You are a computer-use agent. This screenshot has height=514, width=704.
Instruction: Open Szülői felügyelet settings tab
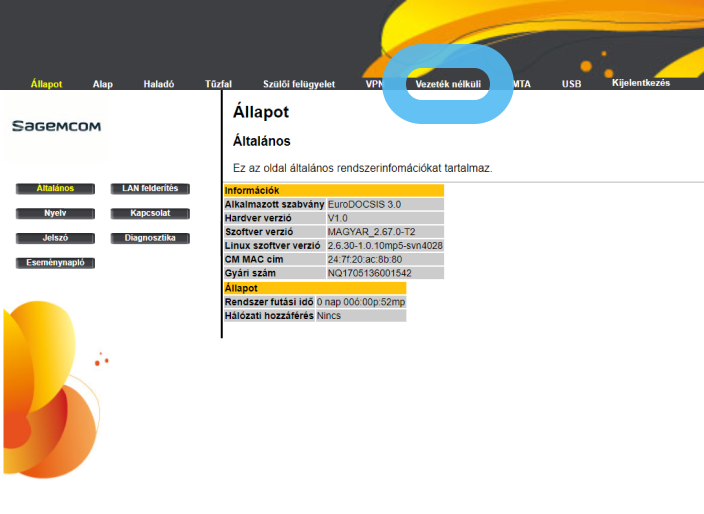click(x=299, y=85)
